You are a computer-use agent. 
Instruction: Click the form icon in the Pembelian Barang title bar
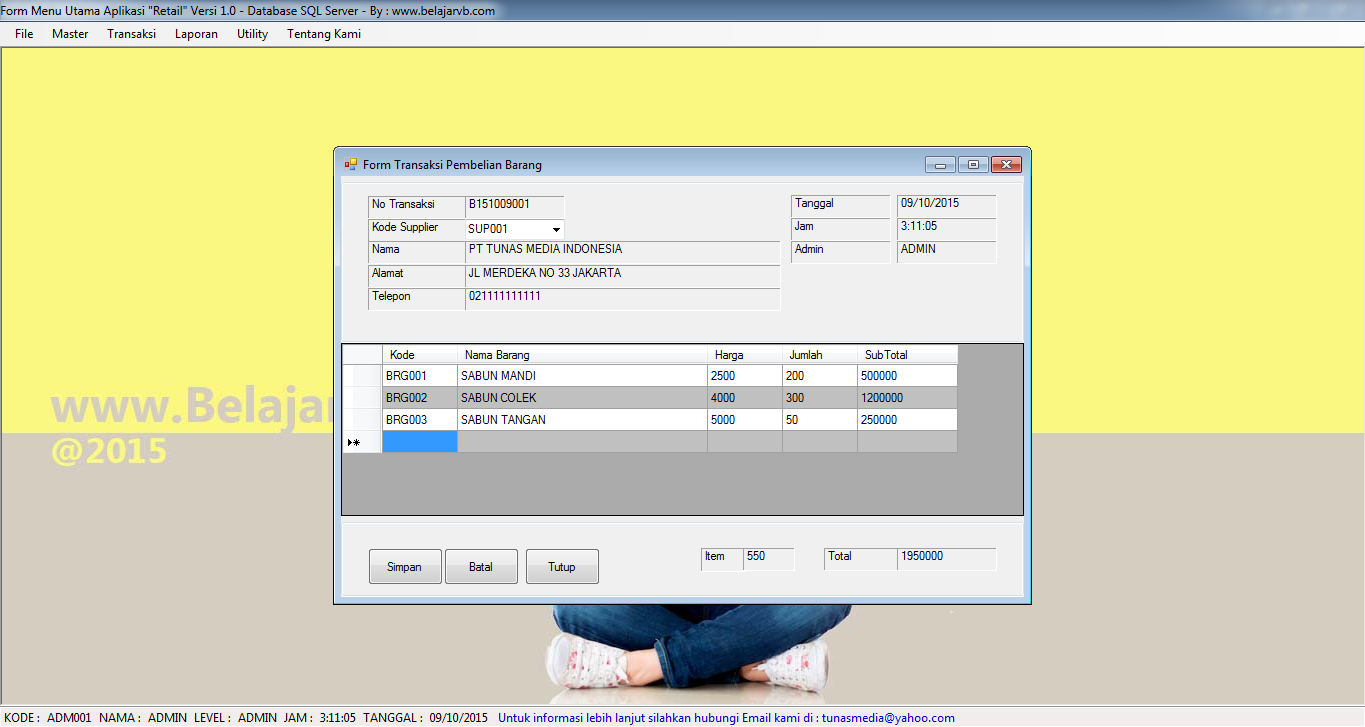[350, 164]
